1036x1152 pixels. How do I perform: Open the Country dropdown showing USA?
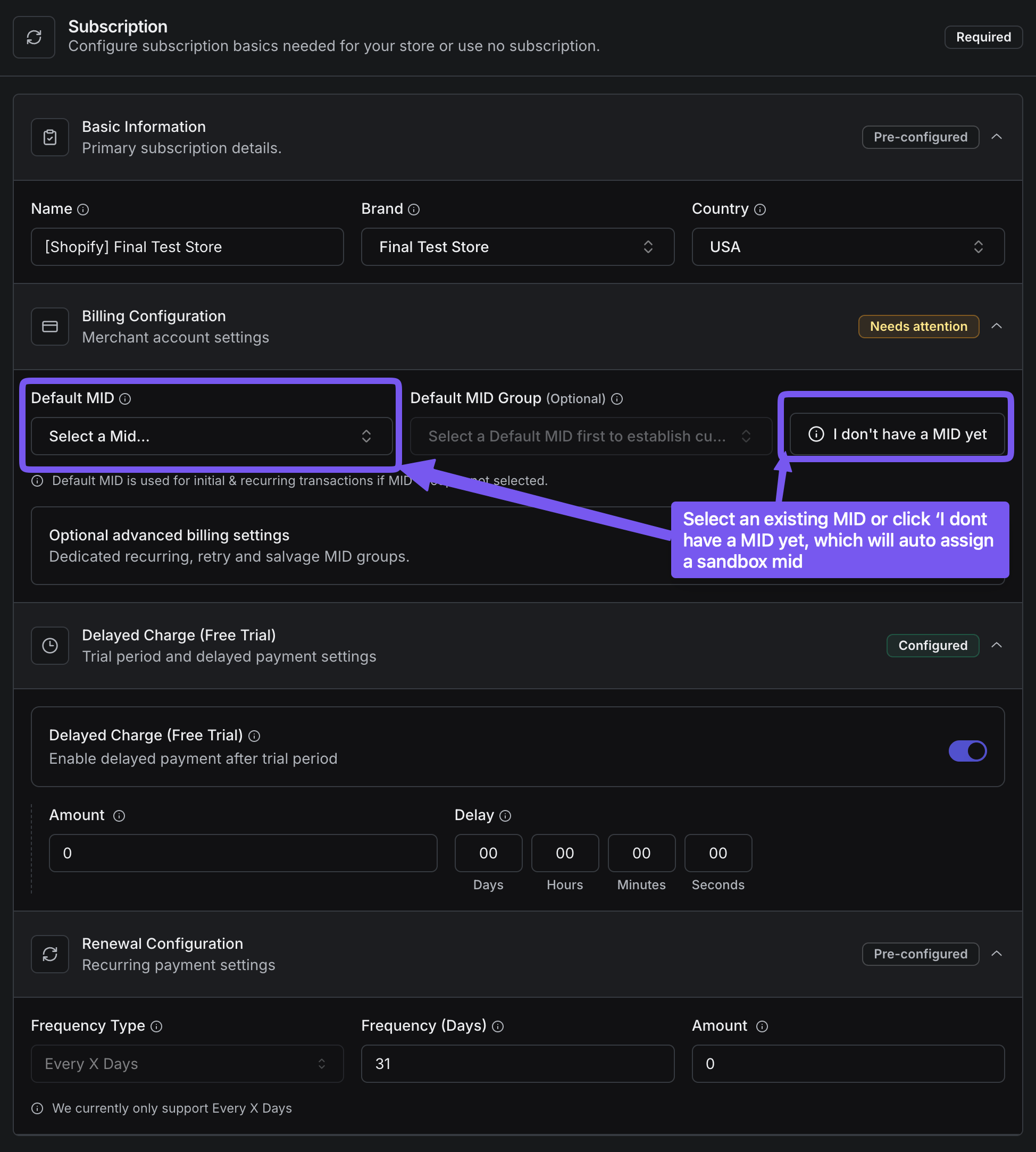(848, 247)
